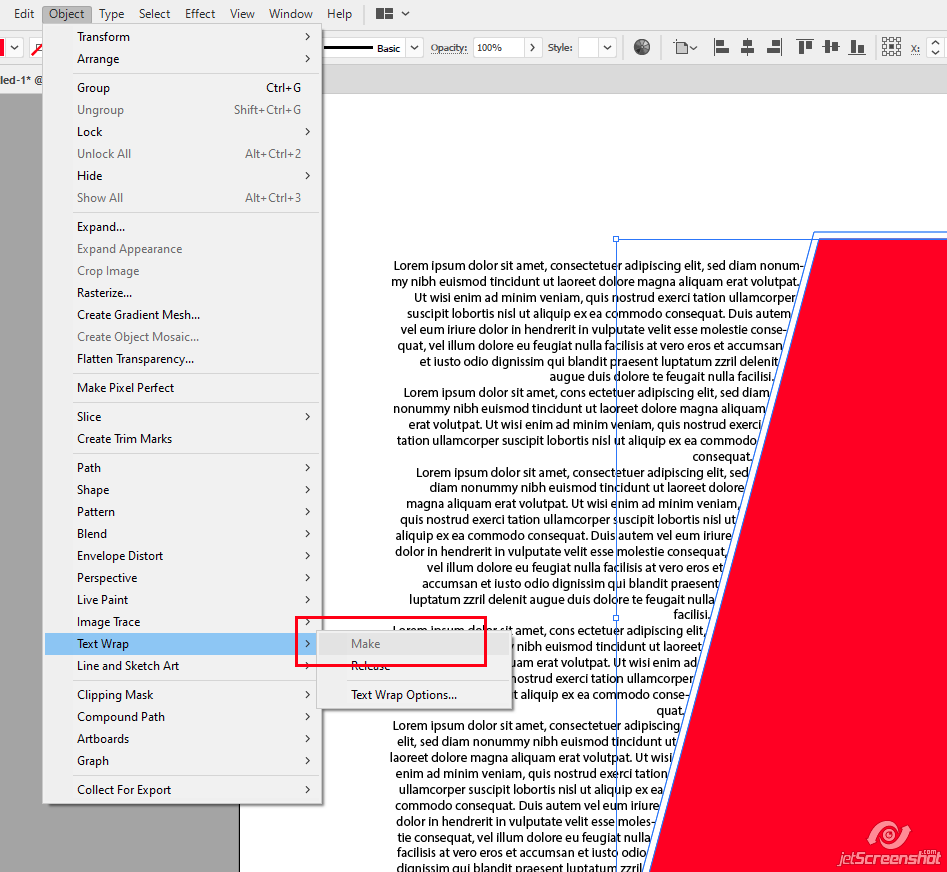947x872 pixels.
Task: Choose Flatten Transparency... item
Action: pyautogui.click(x=182, y=359)
